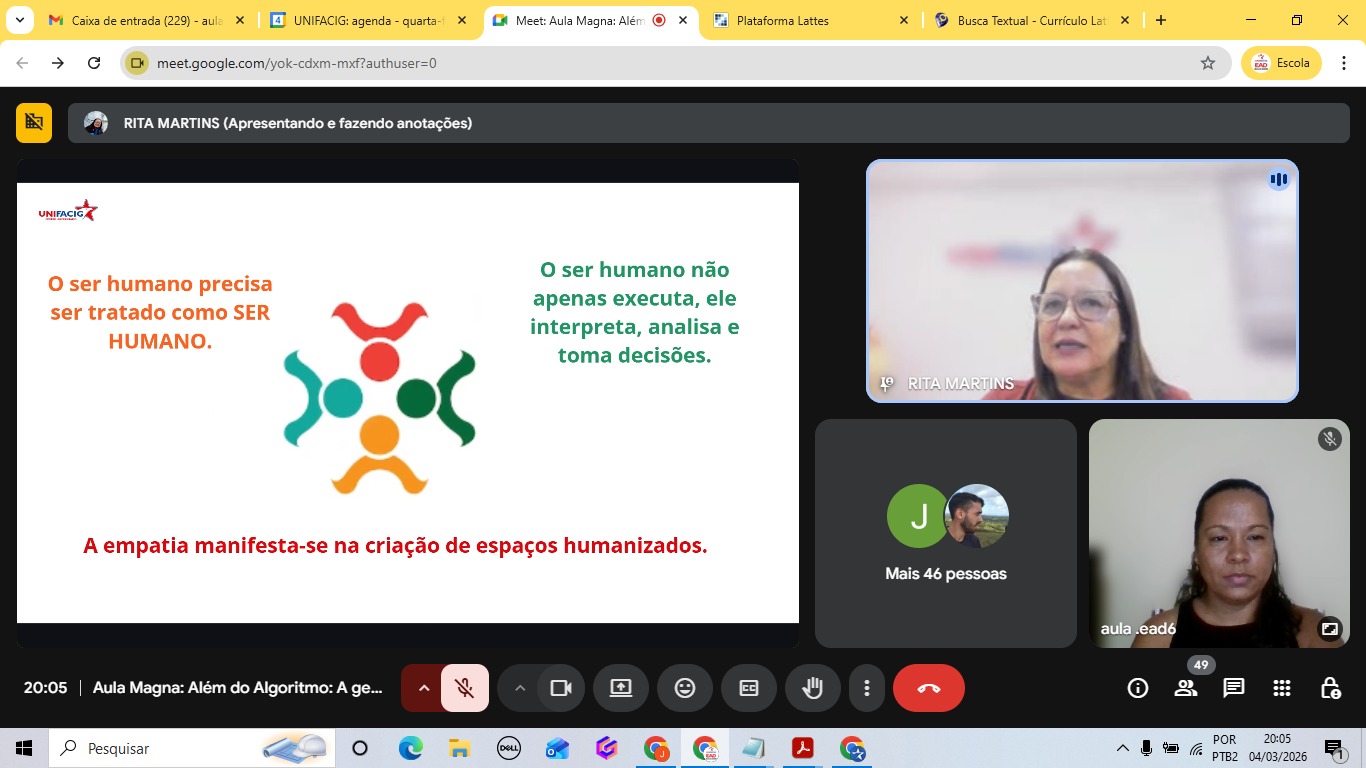Open the more options three-dot menu

coord(866,688)
